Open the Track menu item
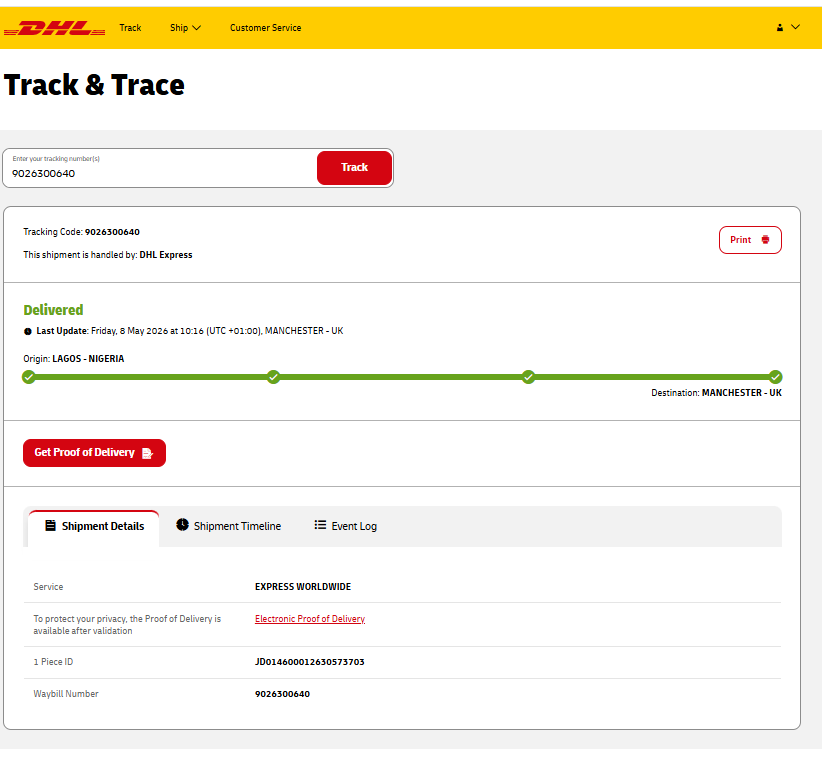Viewport: 822px width, 760px height. click(x=130, y=28)
